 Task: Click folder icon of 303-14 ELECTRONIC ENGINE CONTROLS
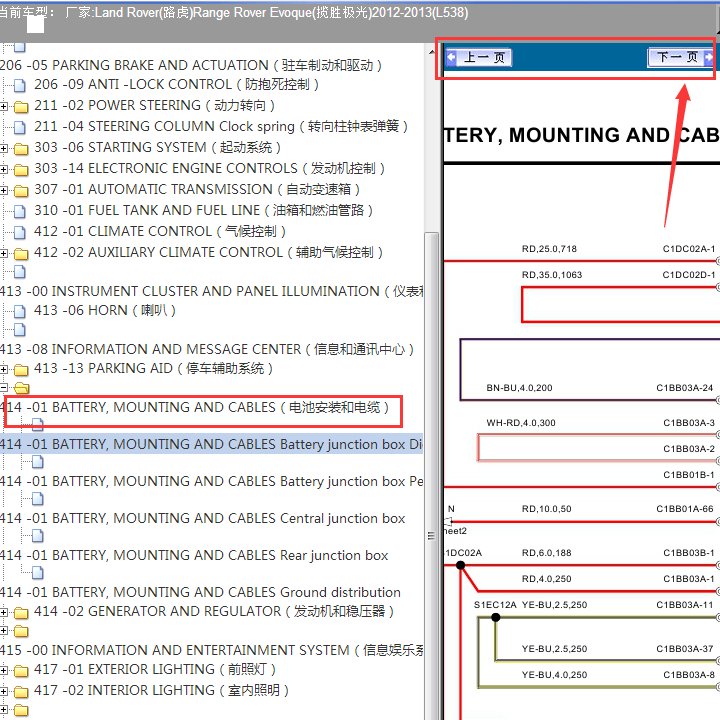[21, 170]
